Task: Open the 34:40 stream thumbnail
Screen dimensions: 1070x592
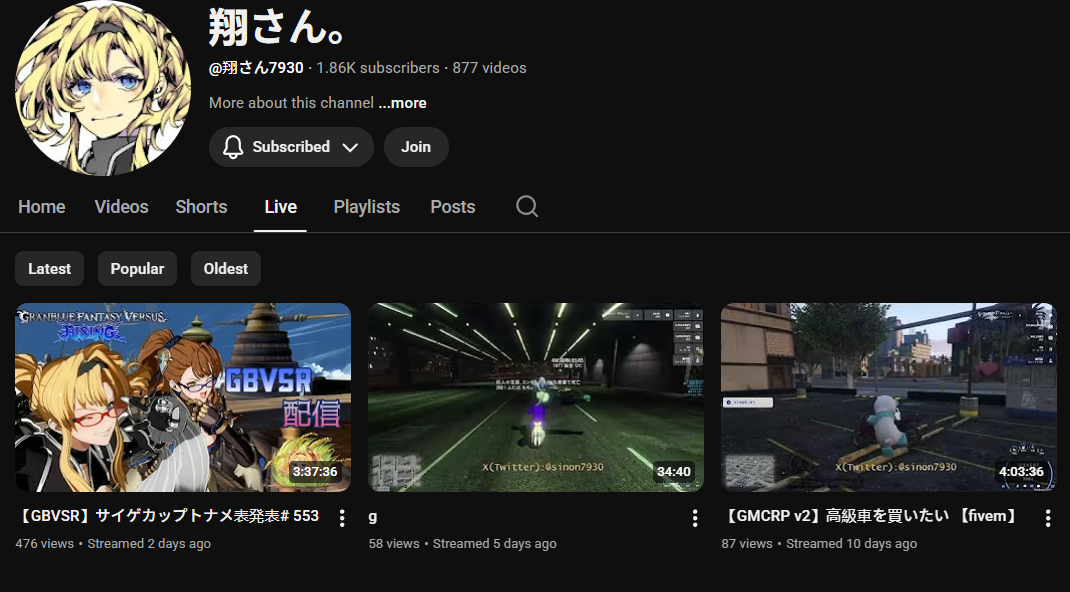Action: click(x=536, y=397)
